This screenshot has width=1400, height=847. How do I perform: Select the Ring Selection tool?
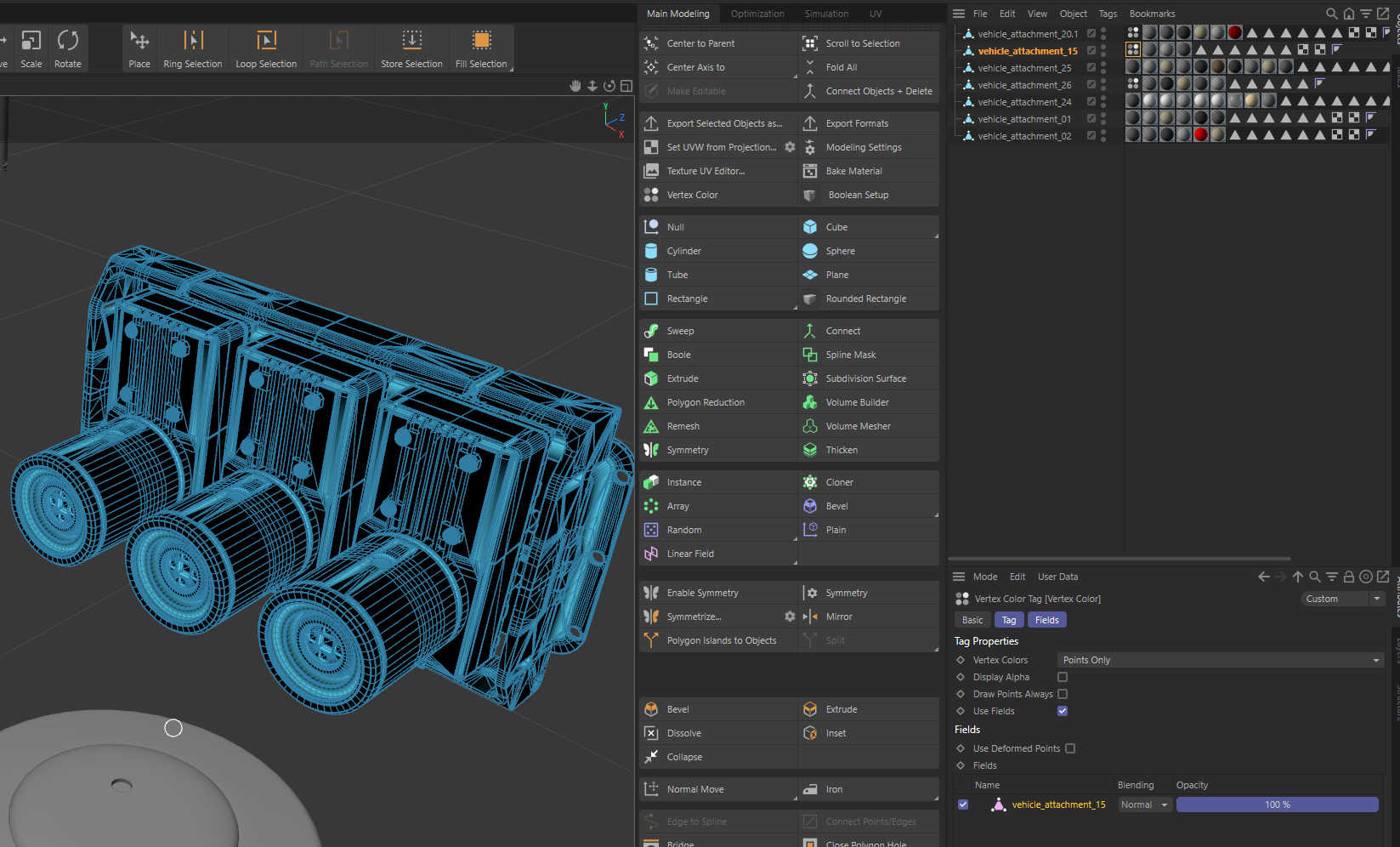[x=193, y=49]
